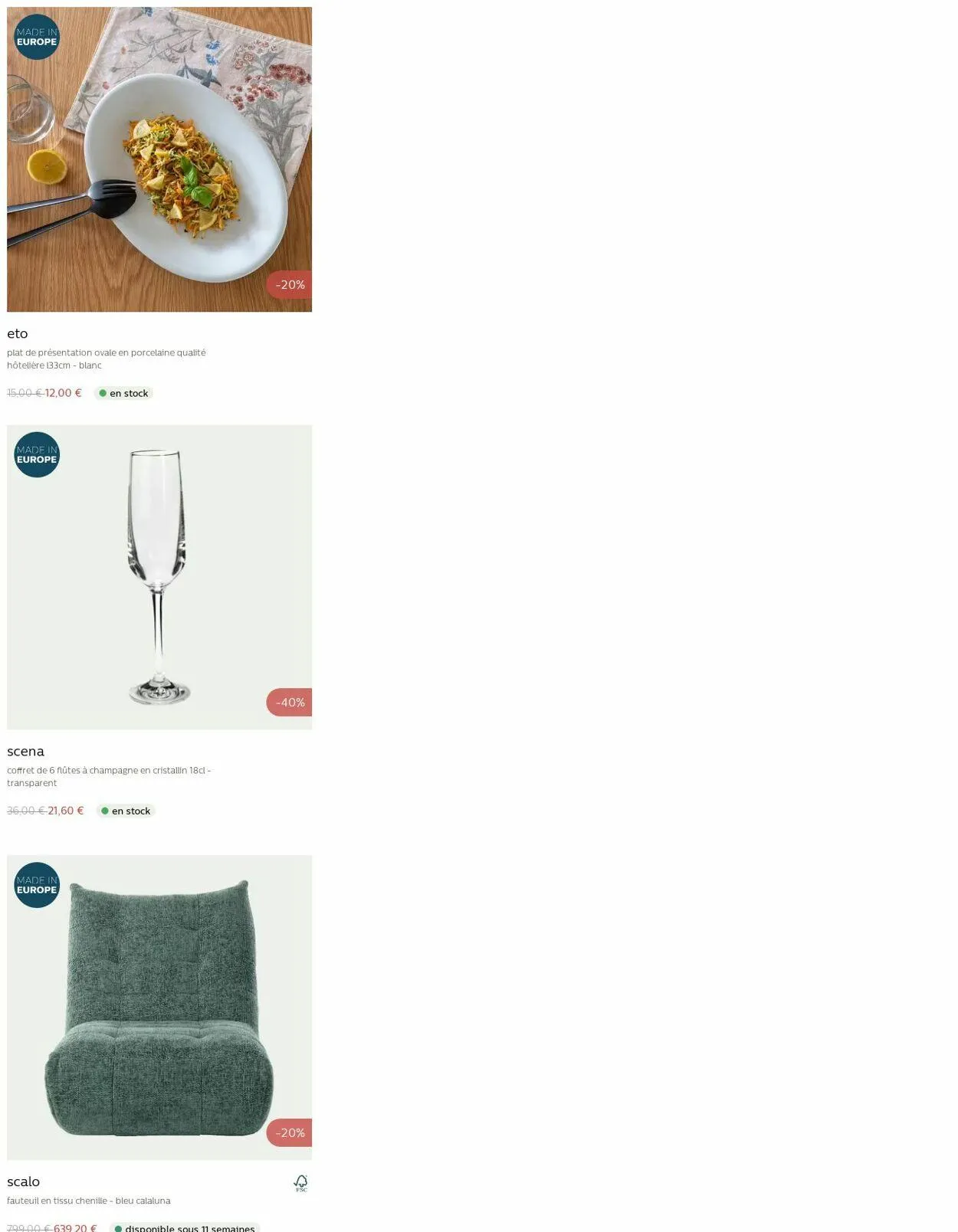Open the scalo green armchair product image

coord(159,1008)
